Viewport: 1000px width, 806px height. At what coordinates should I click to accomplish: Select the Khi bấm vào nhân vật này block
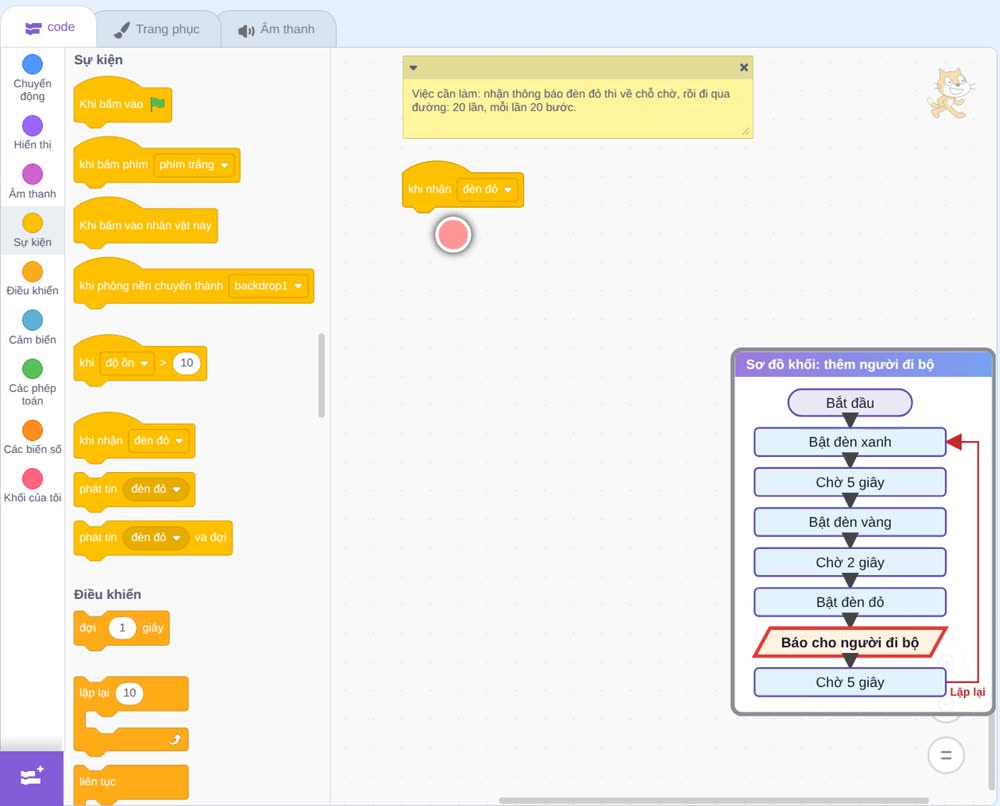click(x=145, y=223)
